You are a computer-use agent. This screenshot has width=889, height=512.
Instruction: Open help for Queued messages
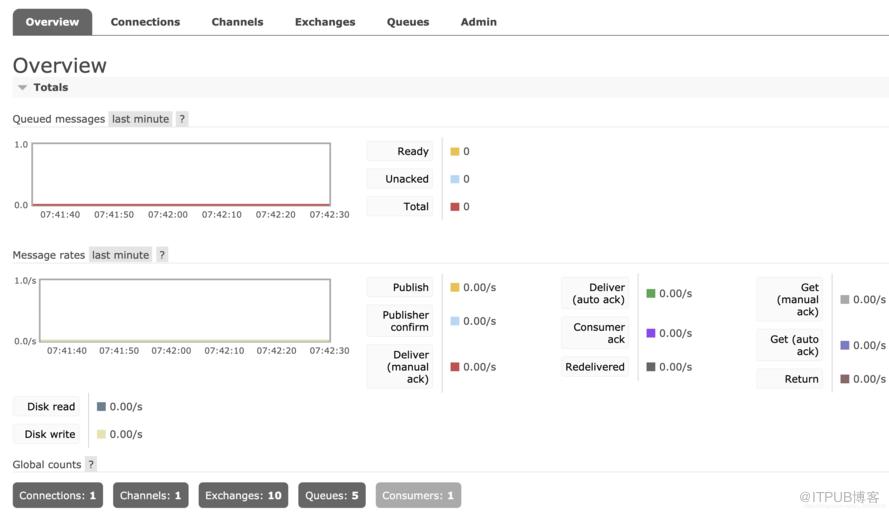182,119
